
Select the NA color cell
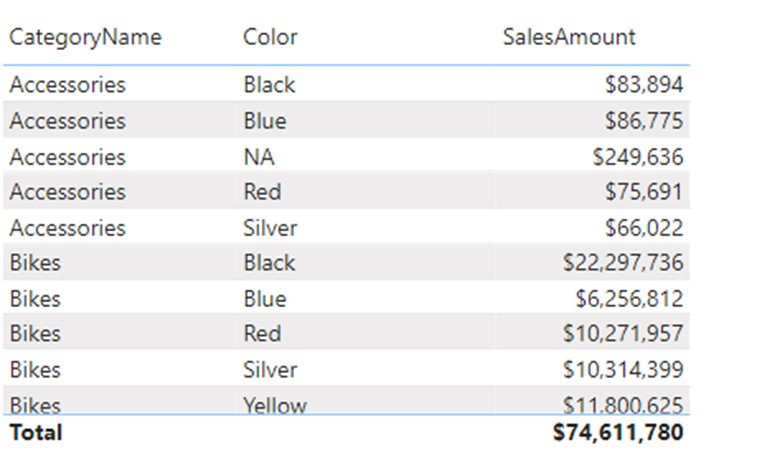[x=259, y=157]
